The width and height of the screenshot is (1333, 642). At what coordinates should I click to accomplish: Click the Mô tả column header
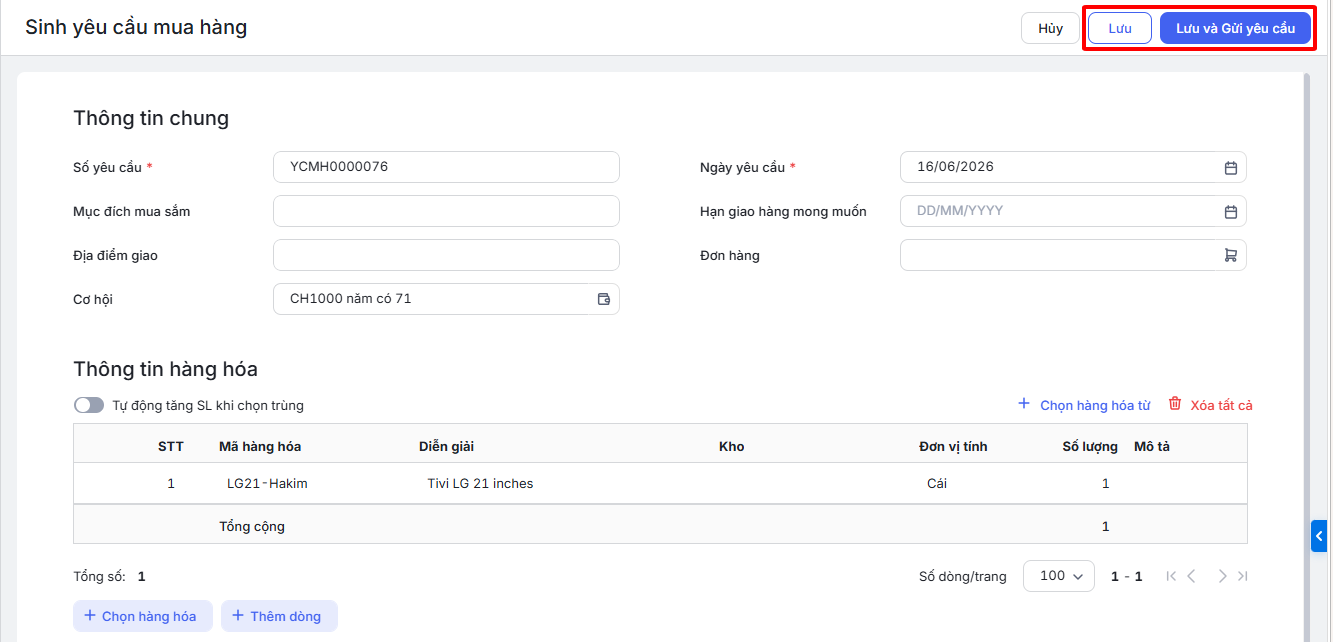pyautogui.click(x=1152, y=446)
